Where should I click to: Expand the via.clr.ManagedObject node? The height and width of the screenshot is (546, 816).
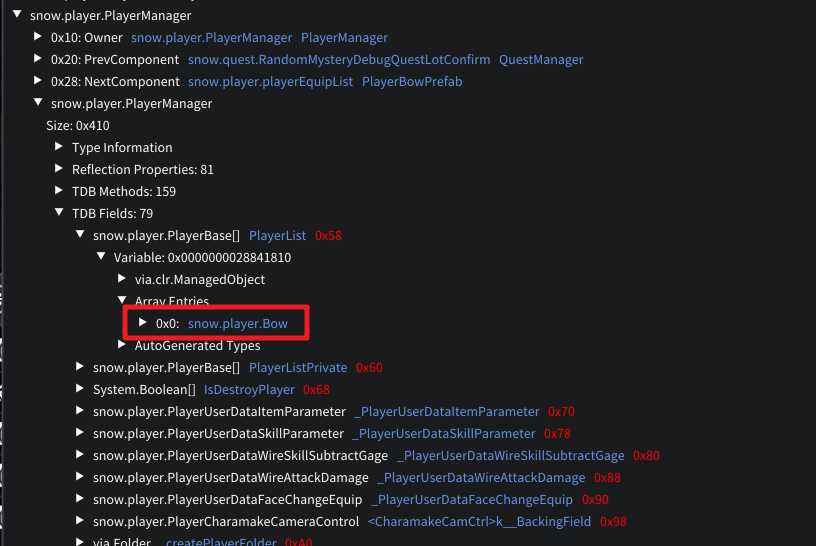coord(123,279)
